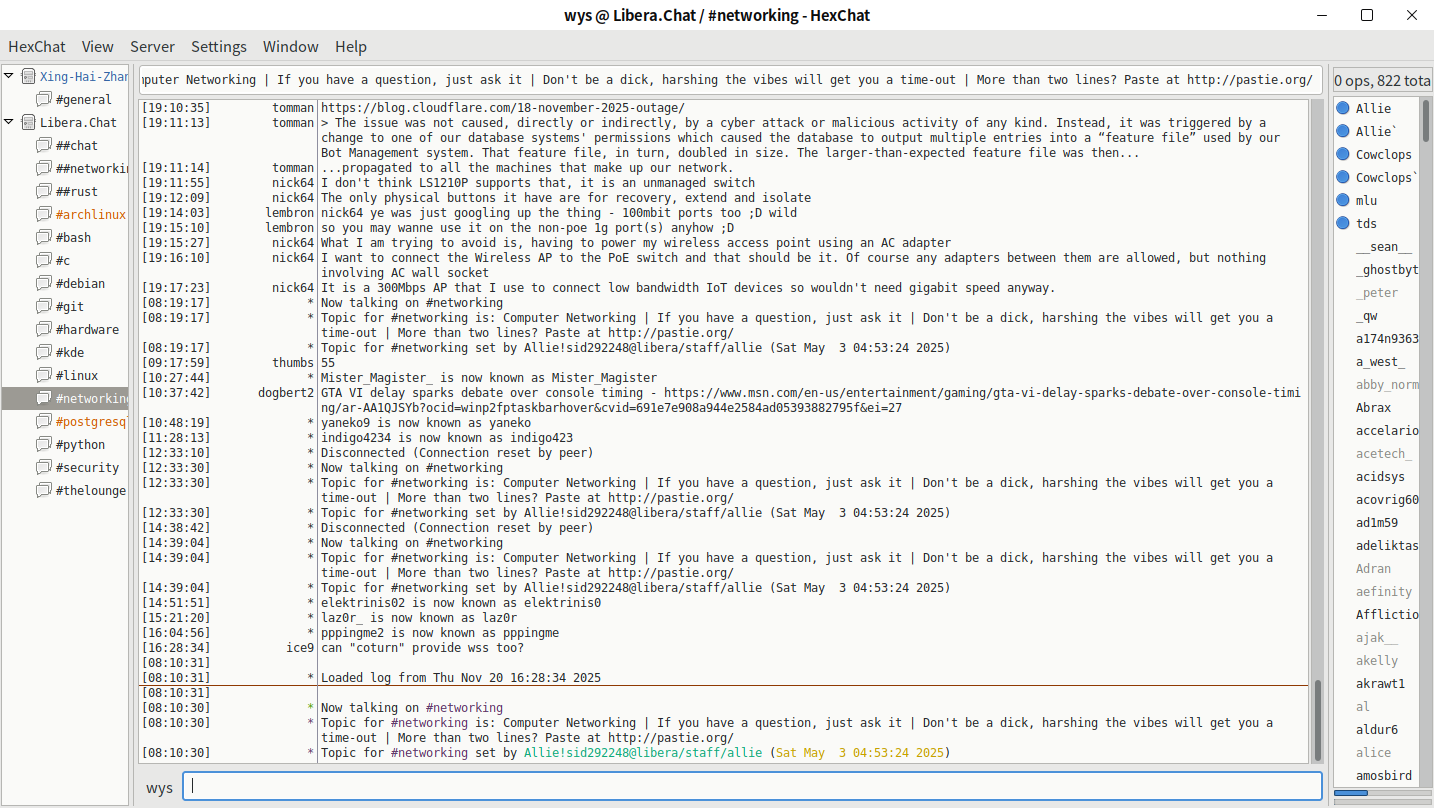Click the Xing-Hai-Zhan server icon
The image size is (1434, 808).
28,76
